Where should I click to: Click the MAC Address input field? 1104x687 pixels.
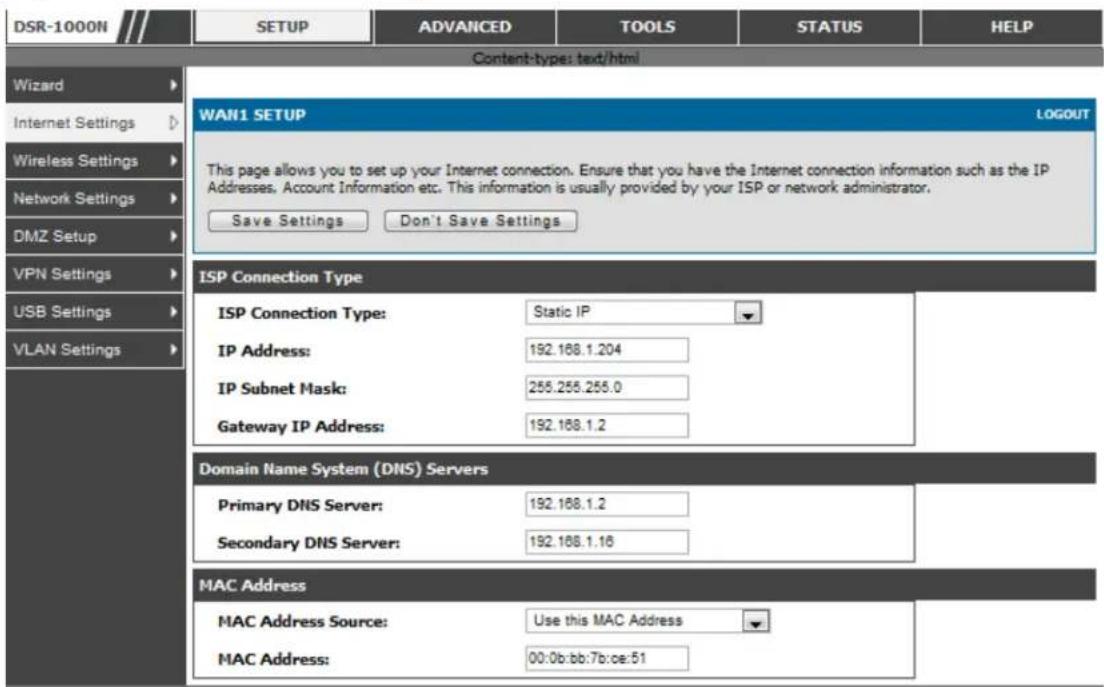coord(607,659)
